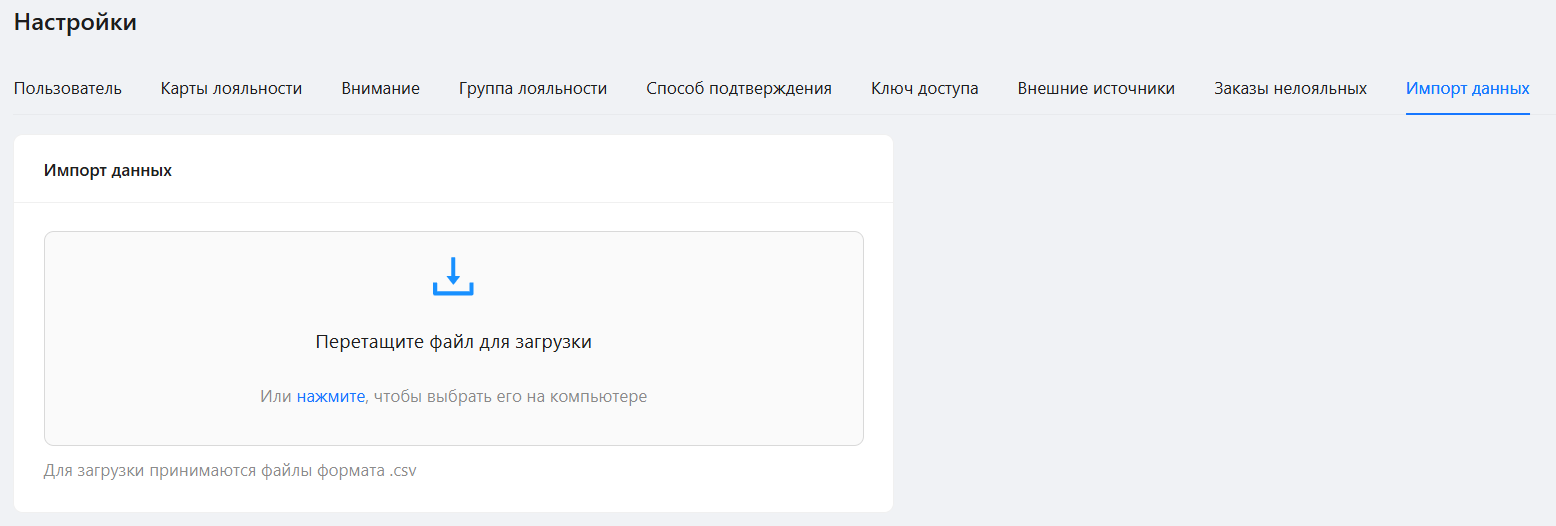
Task: Open the Пользователь tab
Action: click(68, 88)
